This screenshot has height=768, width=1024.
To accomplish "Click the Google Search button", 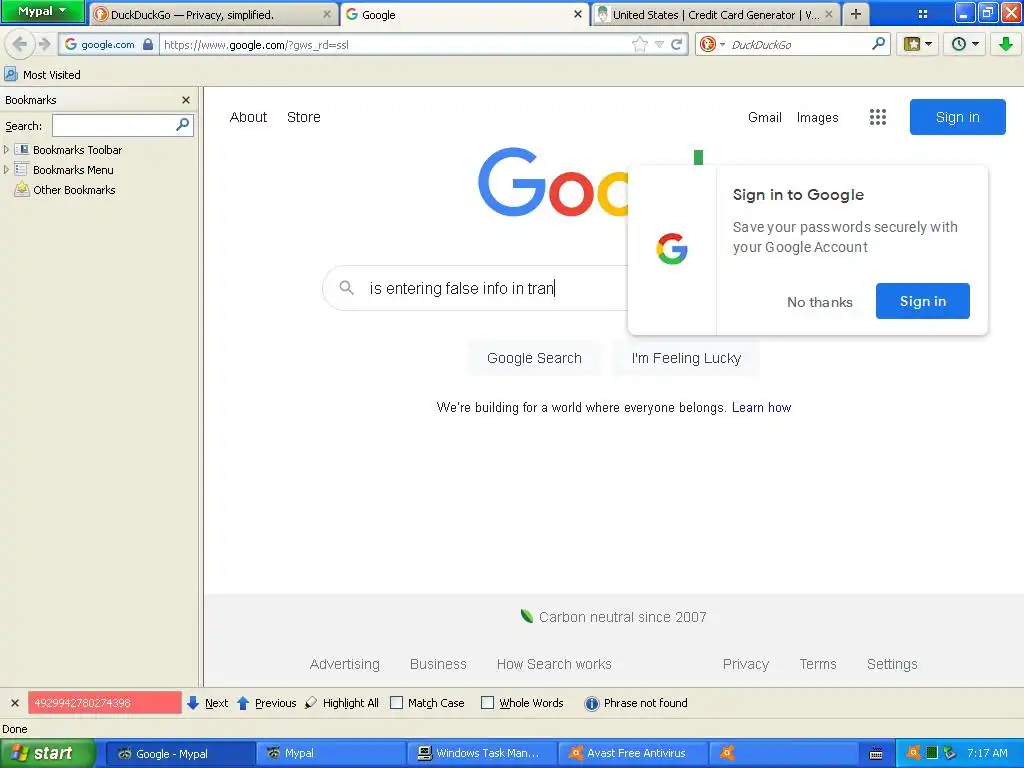I will (534, 358).
